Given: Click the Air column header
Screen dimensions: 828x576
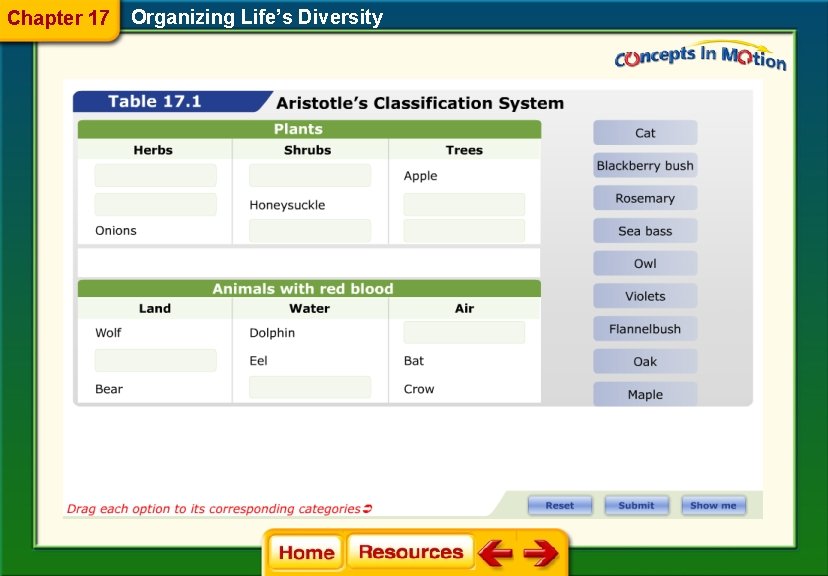Looking at the screenshot, I should point(464,308).
